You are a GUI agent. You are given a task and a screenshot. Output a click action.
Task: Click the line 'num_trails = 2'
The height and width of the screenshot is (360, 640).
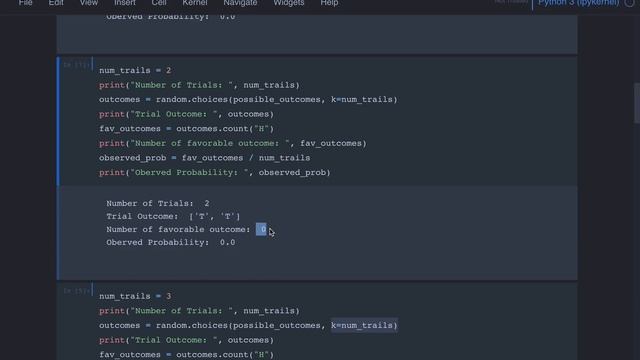(x=135, y=71)
